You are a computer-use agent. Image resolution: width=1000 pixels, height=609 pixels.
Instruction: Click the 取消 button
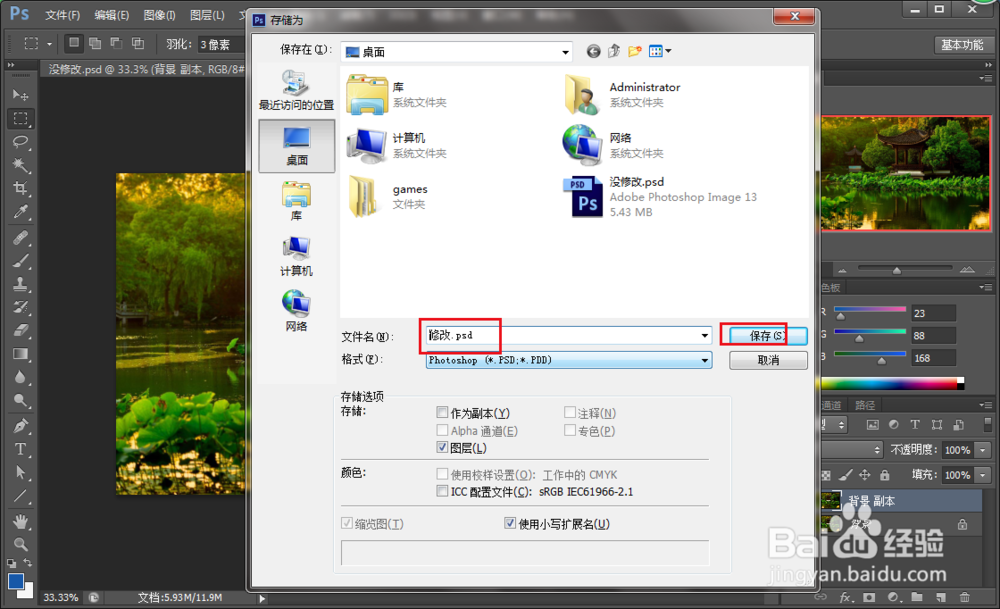pyautogui.click(x=768, y=360)
